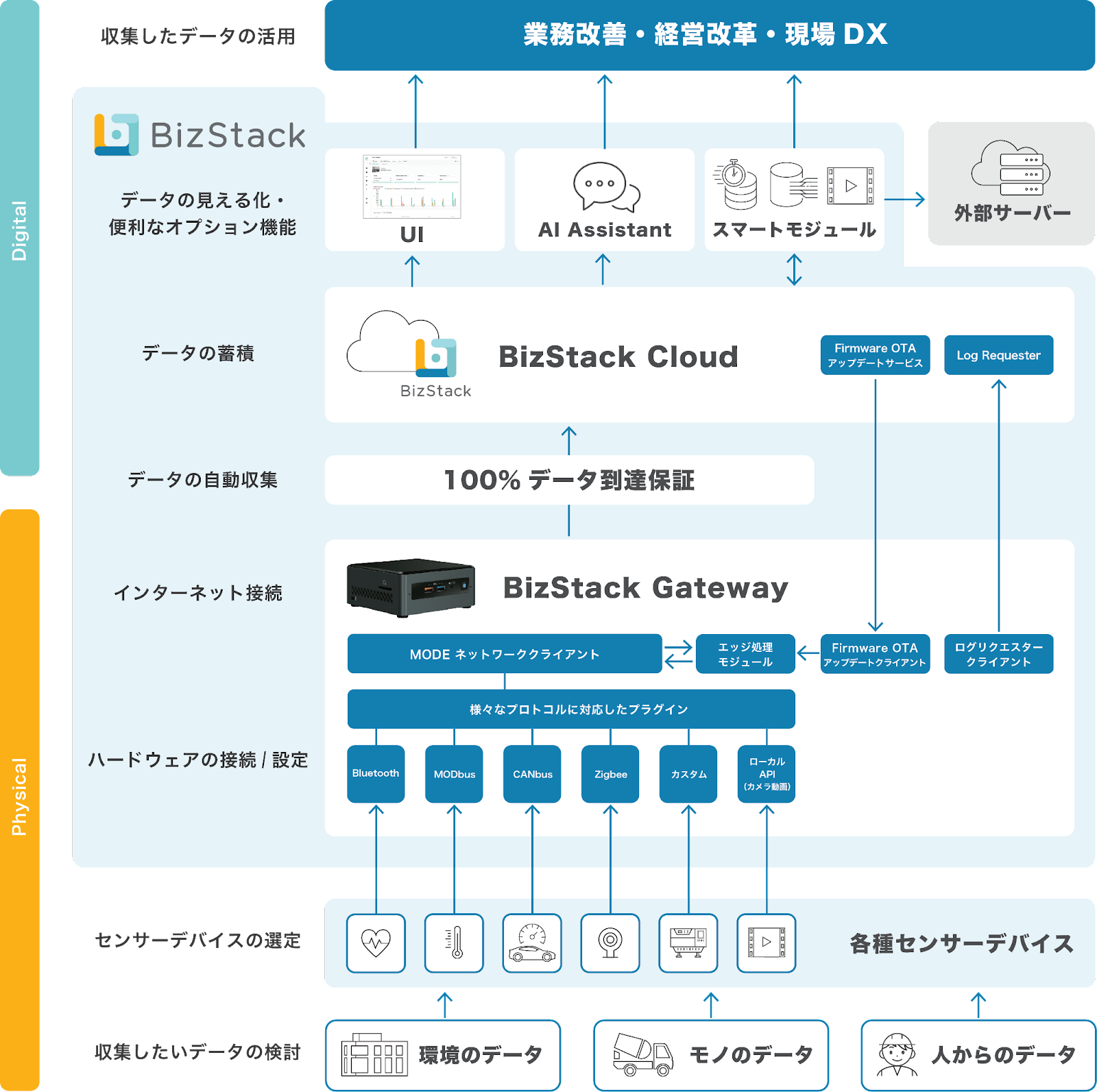Select the industrial machine sensor icon
The height and width of the screenshot is (1092, 1097).
(x=688, y=943)
